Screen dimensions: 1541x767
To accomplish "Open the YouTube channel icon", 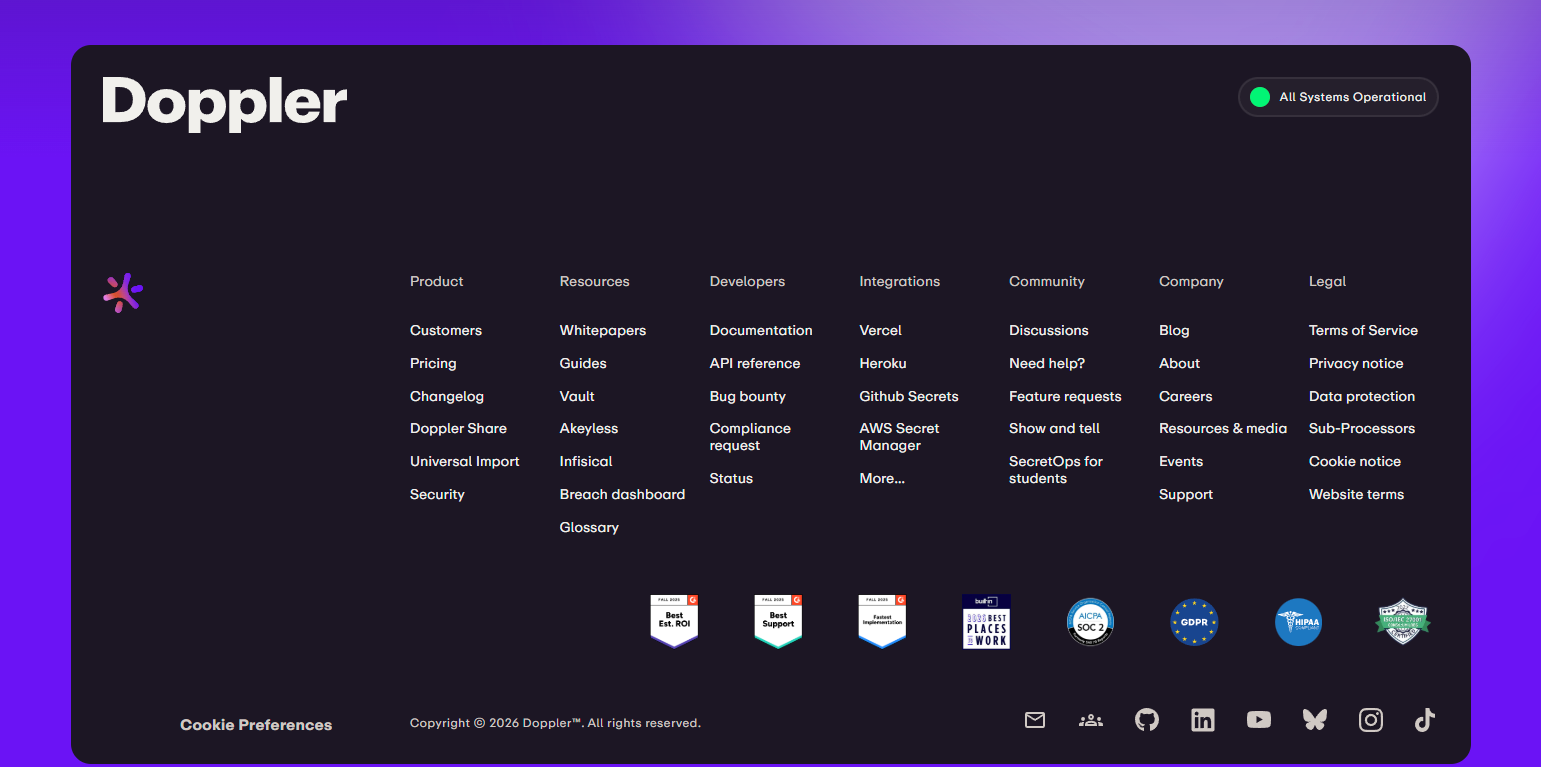I will point(1258,719).
